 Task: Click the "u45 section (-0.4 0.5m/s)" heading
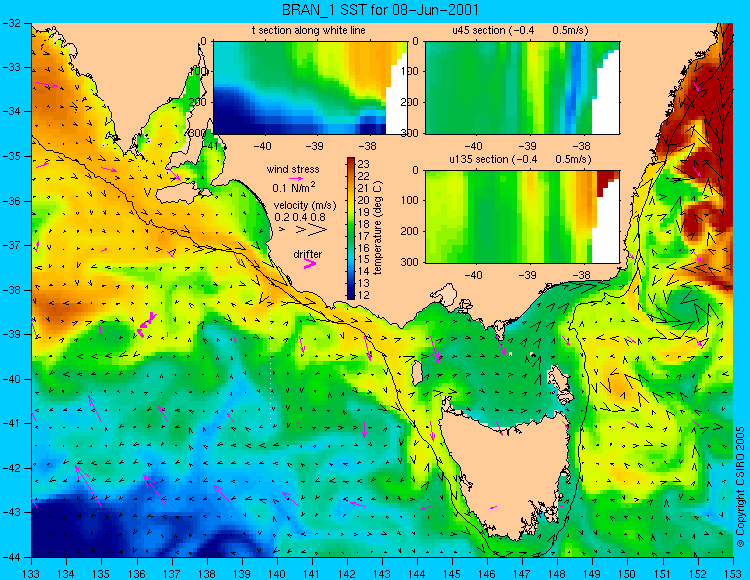pyautogui.click(x=520, y=30)
